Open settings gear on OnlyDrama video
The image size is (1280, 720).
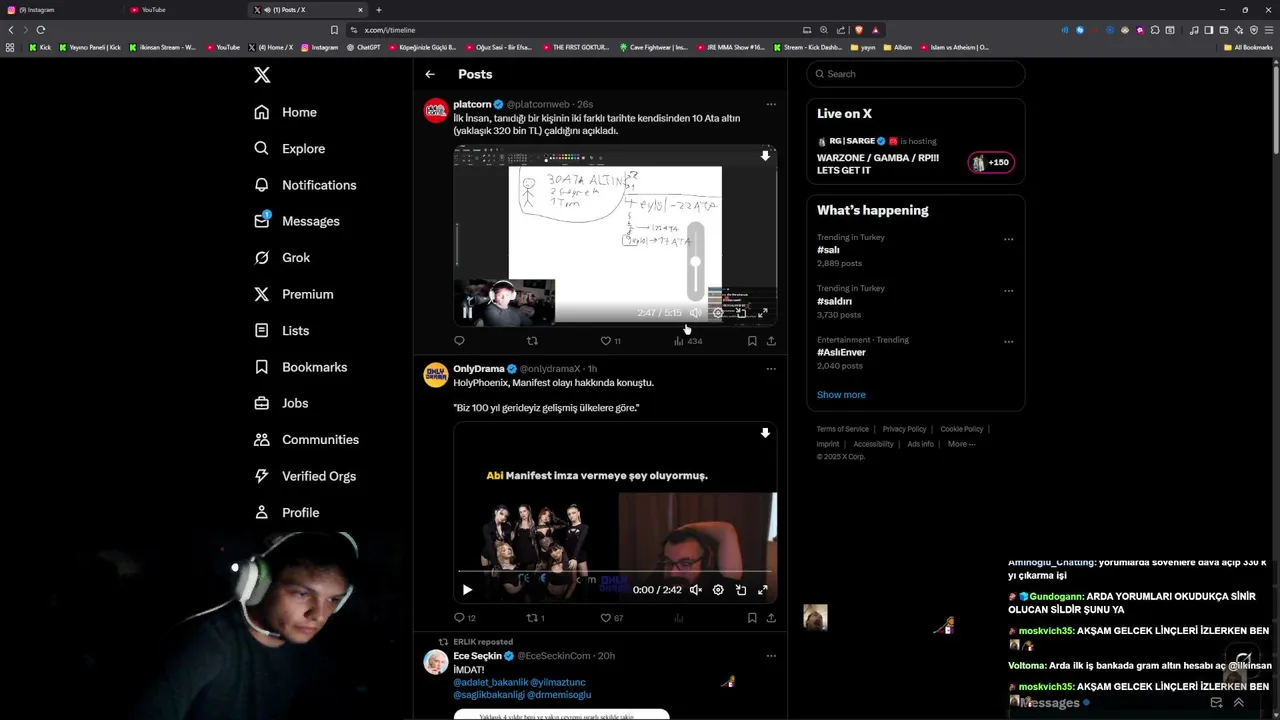click(718, 590)
